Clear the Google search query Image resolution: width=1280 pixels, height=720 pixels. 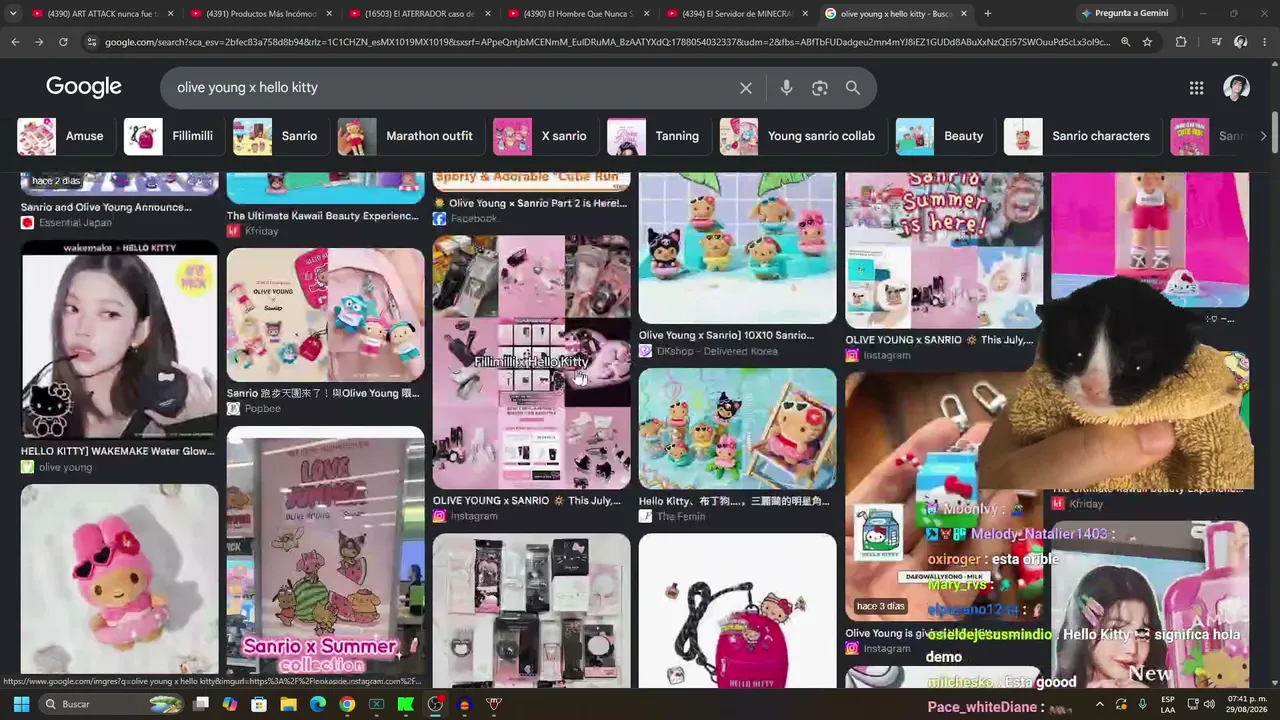tap(746, 88)
